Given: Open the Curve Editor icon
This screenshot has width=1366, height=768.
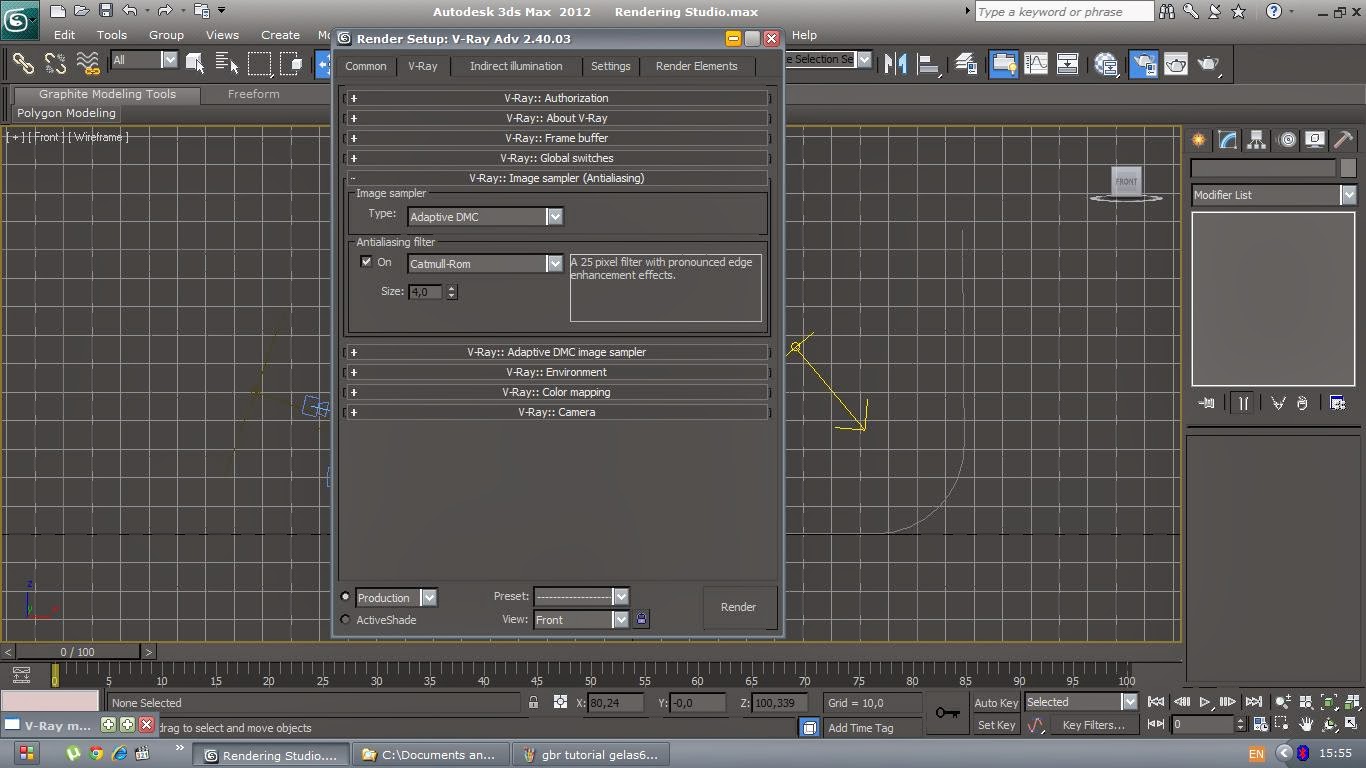Looking at the screenshot, I should 1036,64.
